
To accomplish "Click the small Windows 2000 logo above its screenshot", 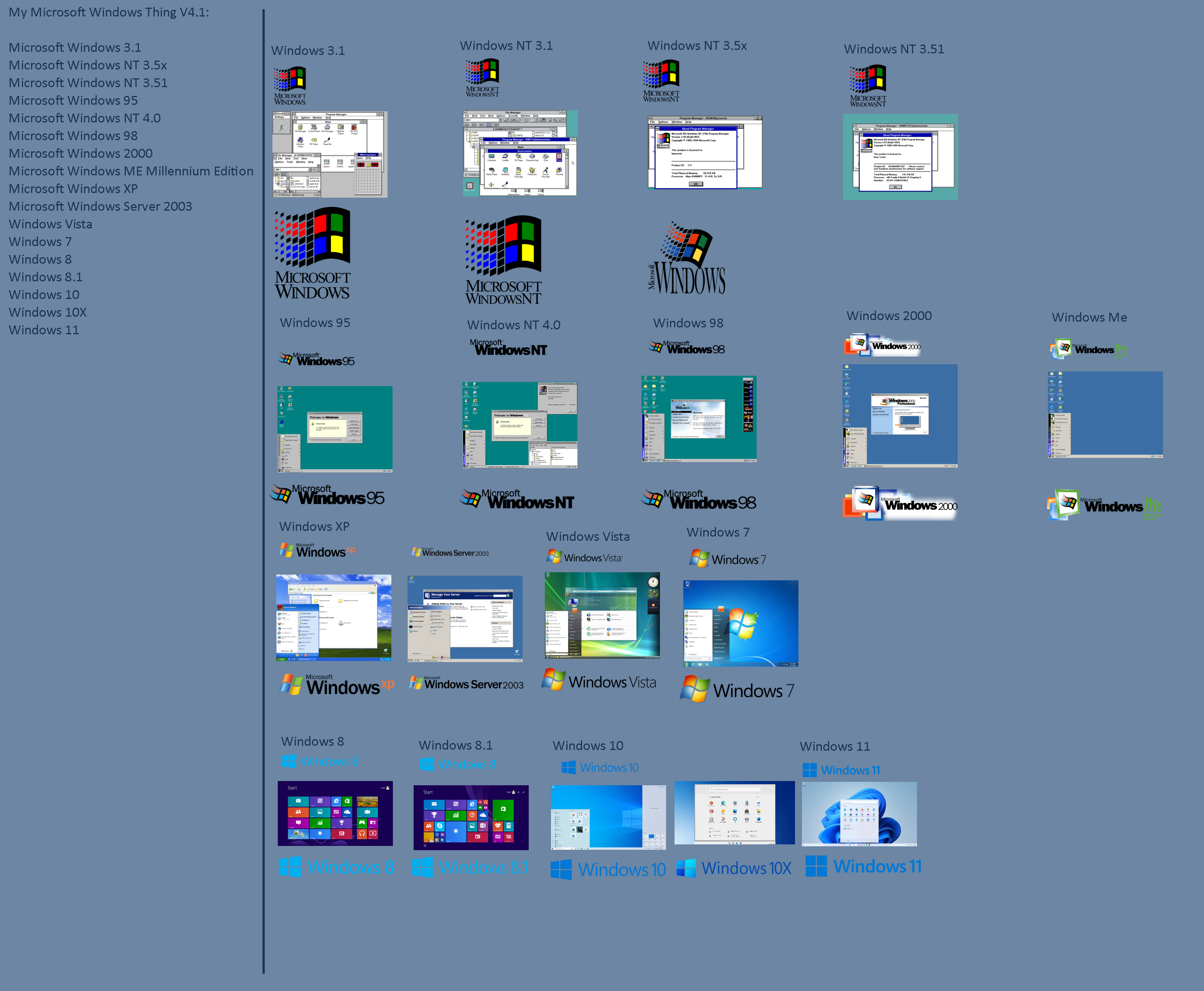I will (x=882, y=345).
